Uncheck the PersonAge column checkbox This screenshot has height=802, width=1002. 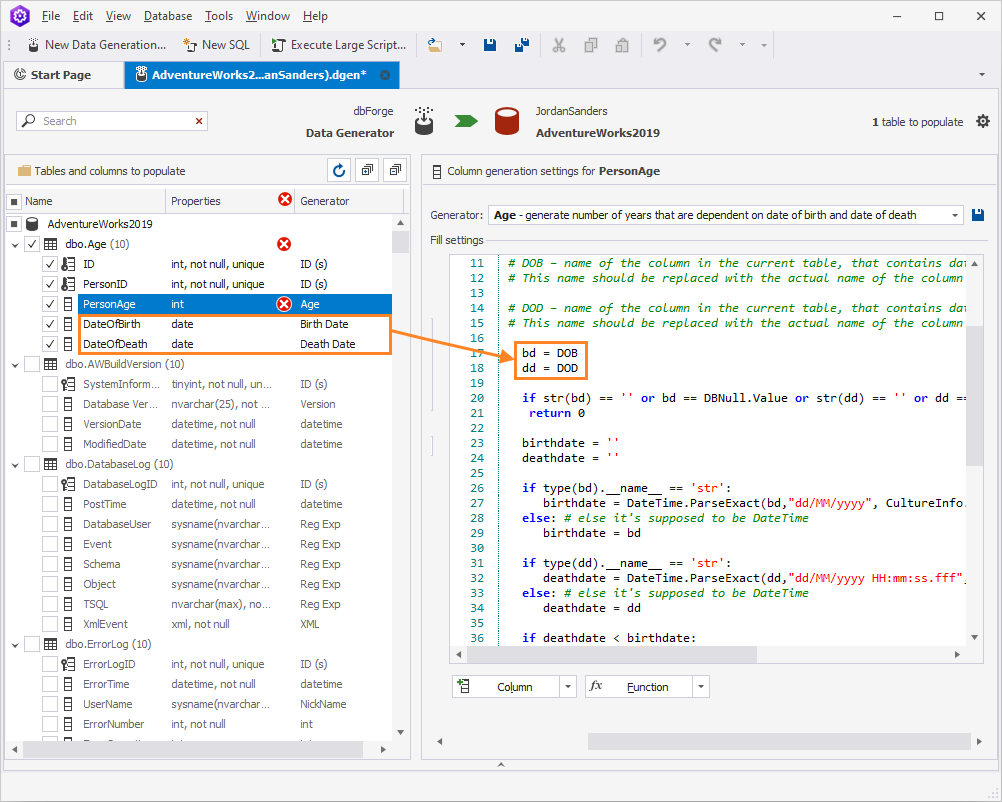(x=50, y=304)
